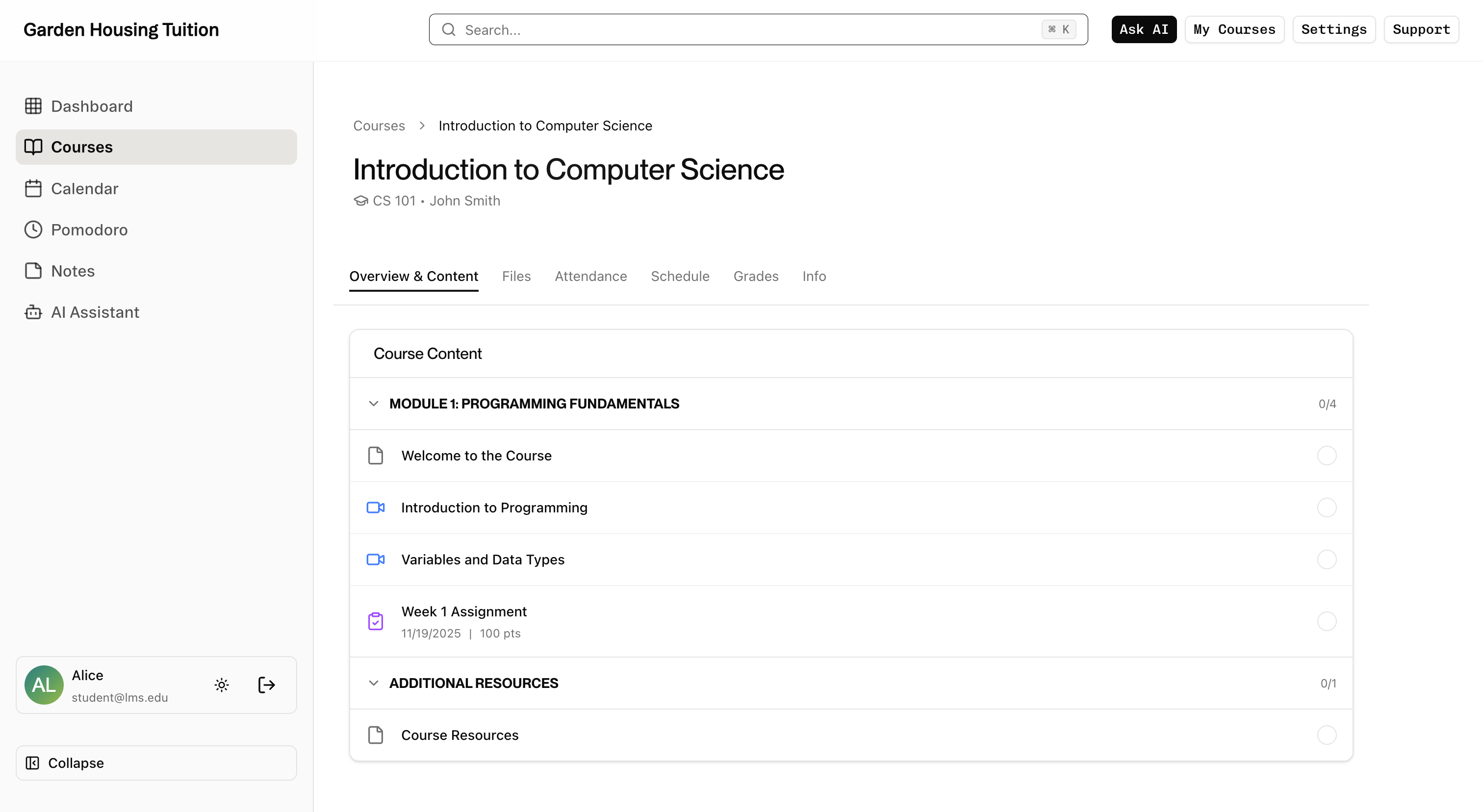Click video icon for Introduction to Programming
1483x812 pixels.
click(375, 507)
